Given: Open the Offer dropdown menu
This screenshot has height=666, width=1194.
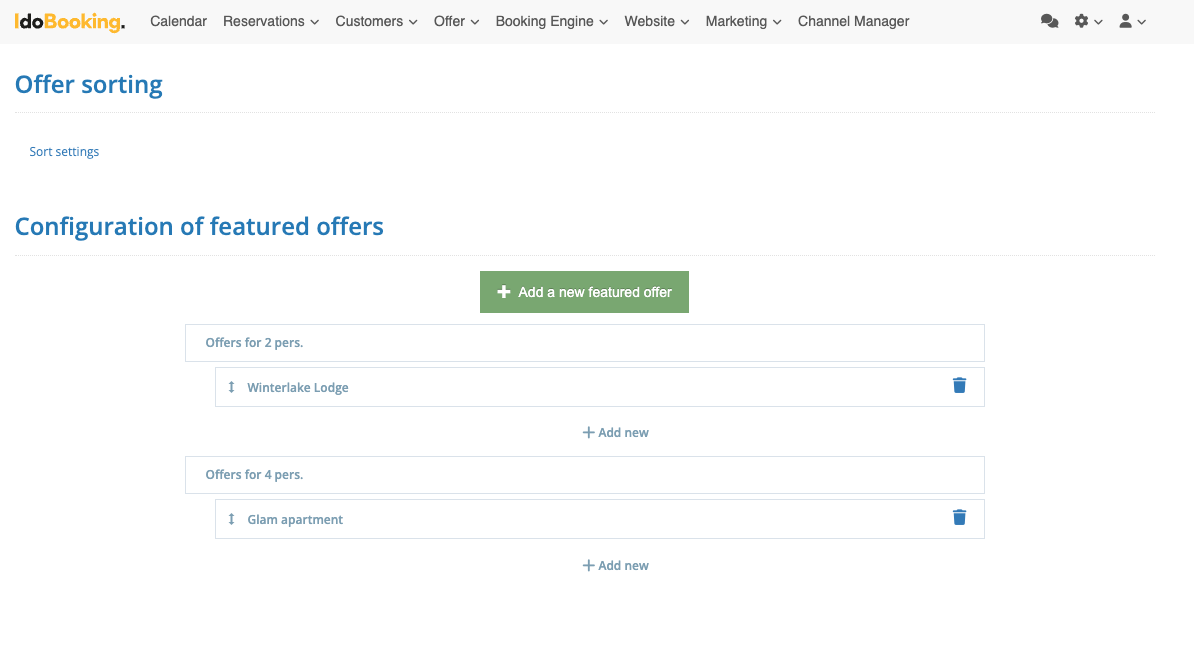Looking at the screenshot, I should pyautogui.click(x=456, y=21).
